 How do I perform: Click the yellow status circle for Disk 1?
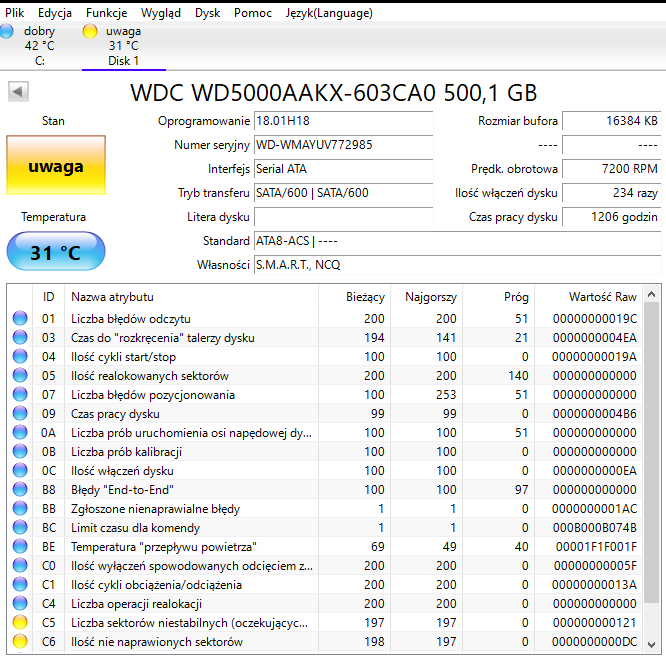pos(90,31)
